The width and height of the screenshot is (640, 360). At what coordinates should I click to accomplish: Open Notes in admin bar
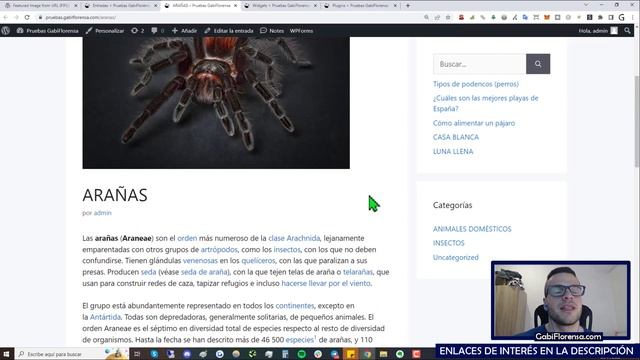(272, 31)
